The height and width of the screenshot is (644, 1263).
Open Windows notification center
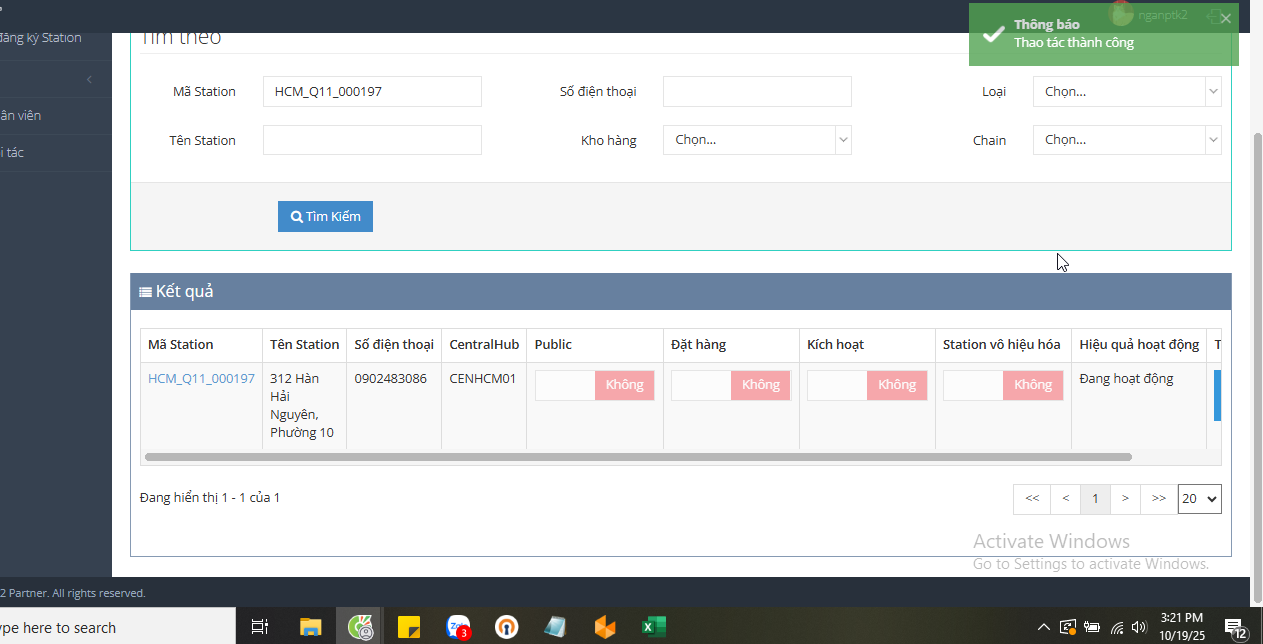point(1236,628)
